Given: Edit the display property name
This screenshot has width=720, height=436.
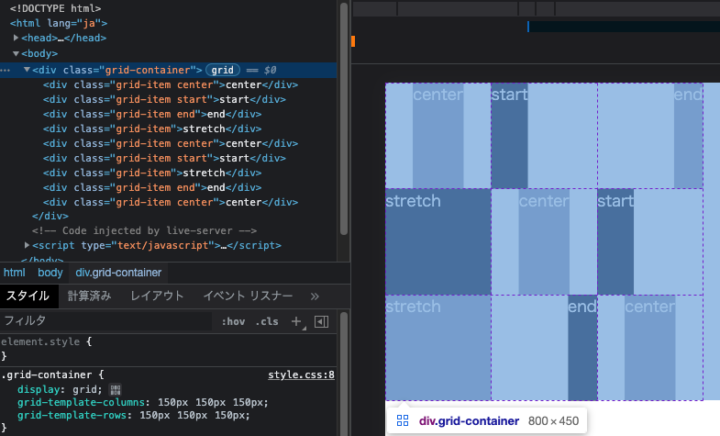Looking at the screenshot, I should (x=39, y=390).
